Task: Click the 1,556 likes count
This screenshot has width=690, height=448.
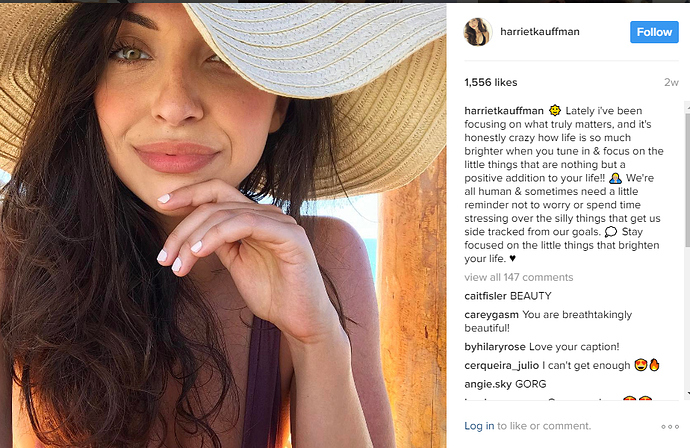Action: pyautogui.click(x=491, y=82)
